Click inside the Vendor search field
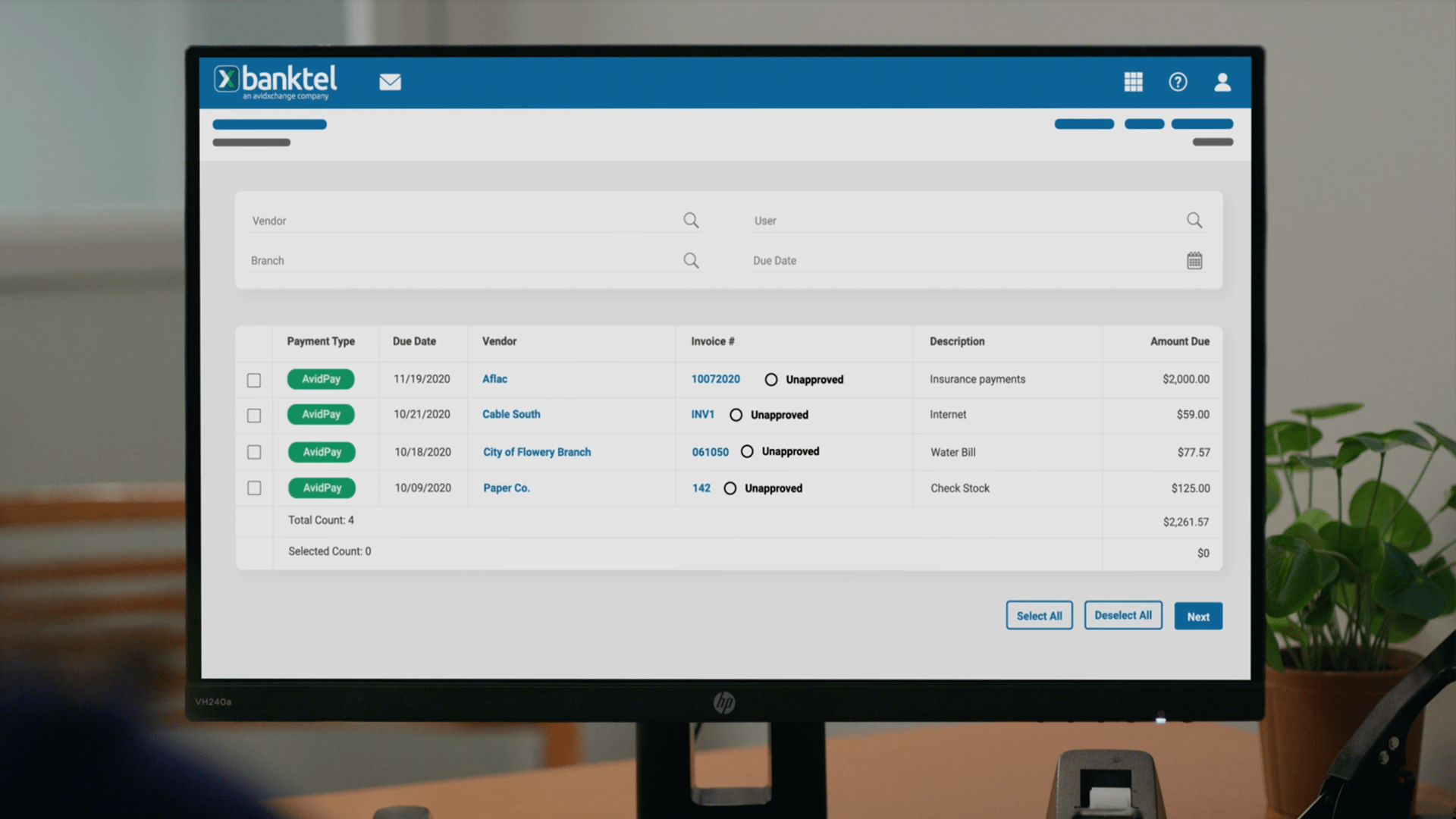The height and width of the screenshot is (819, 1456). click(x=455, y=220)
